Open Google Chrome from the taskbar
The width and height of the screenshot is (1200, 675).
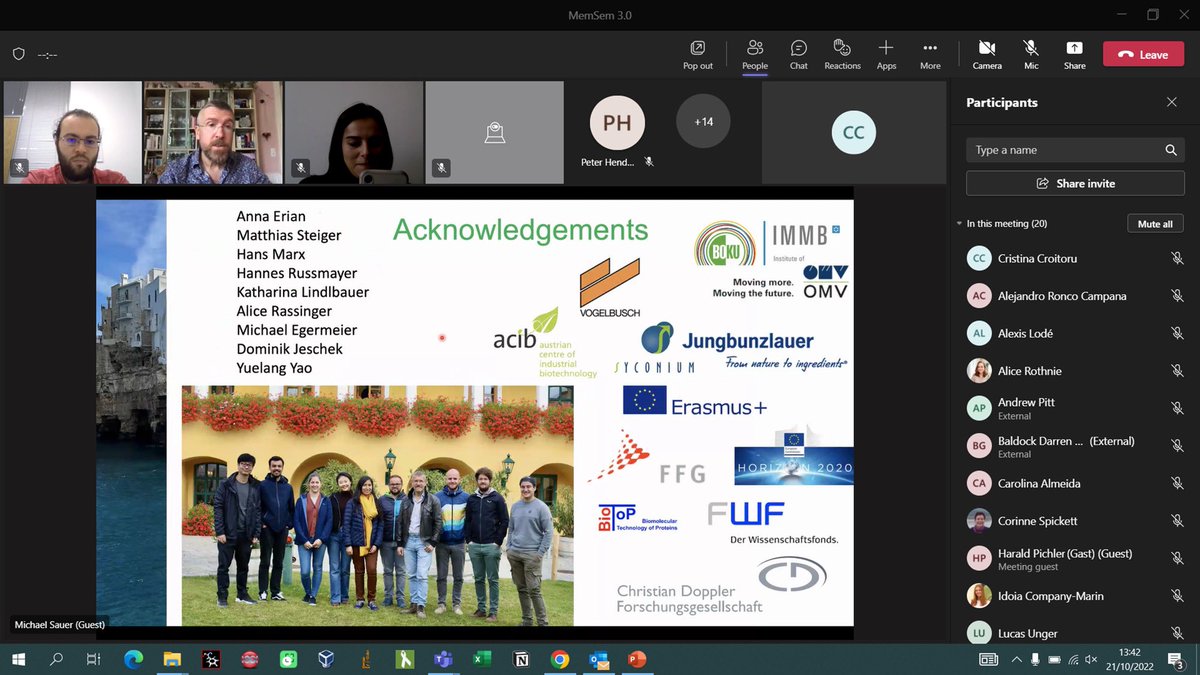tap(559, 659)
